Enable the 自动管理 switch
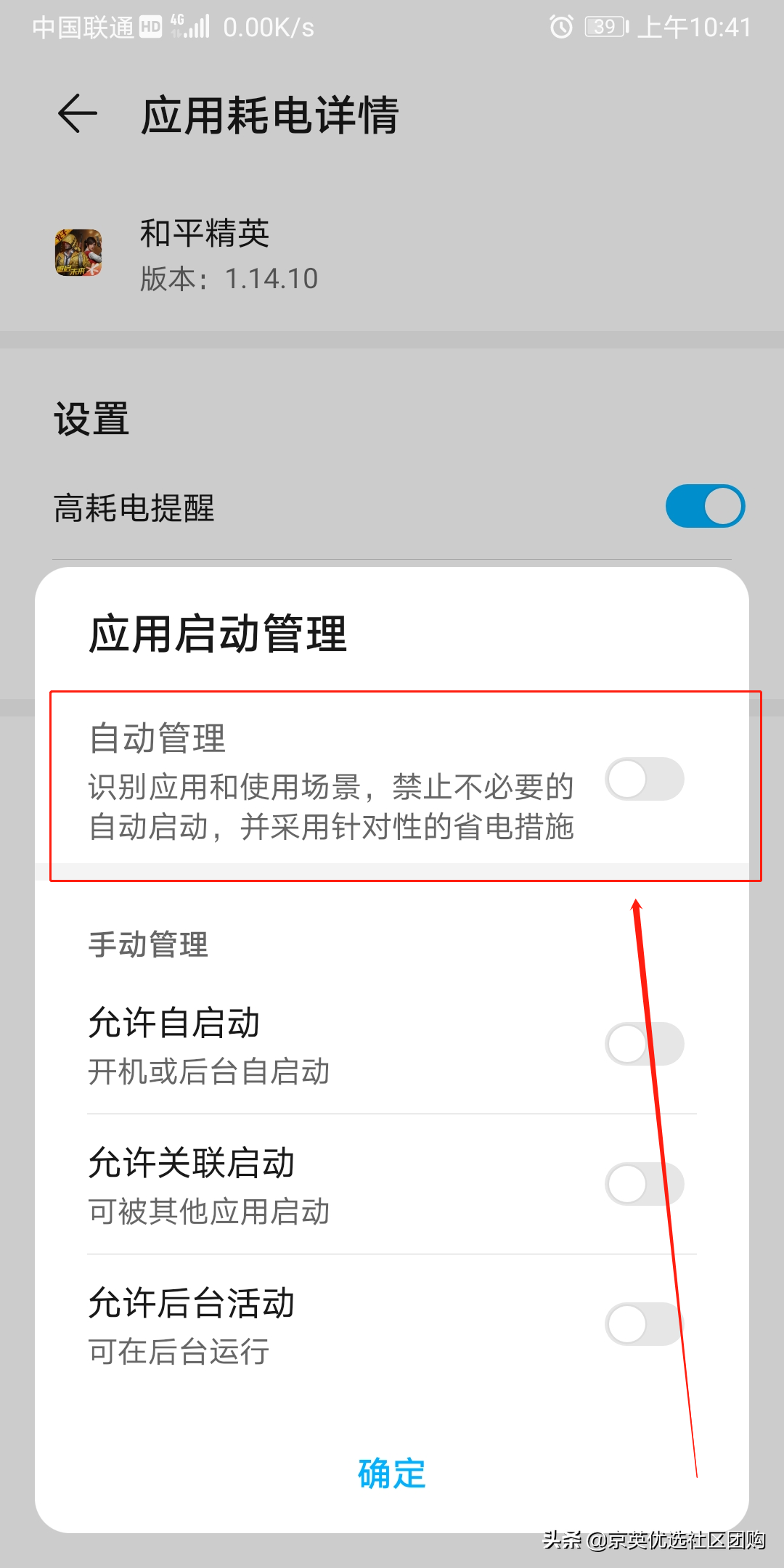 [x=645, y=779]
